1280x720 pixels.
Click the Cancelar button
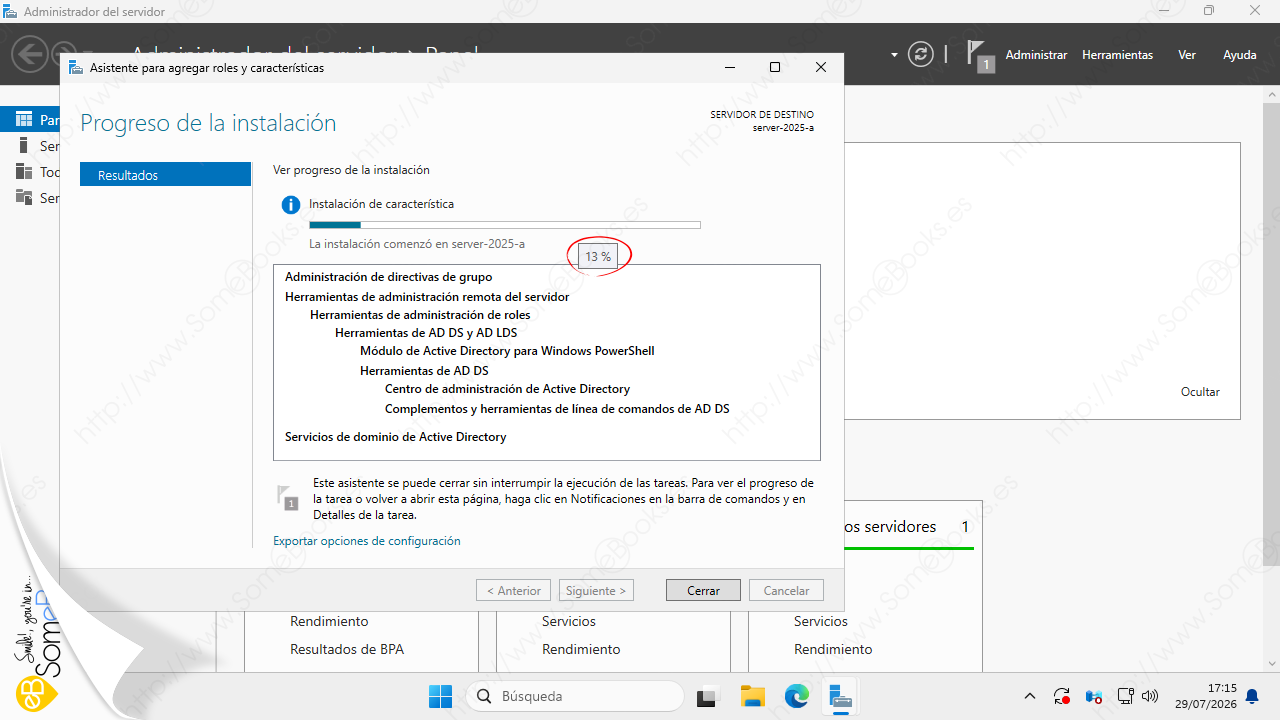pos(786,590)
